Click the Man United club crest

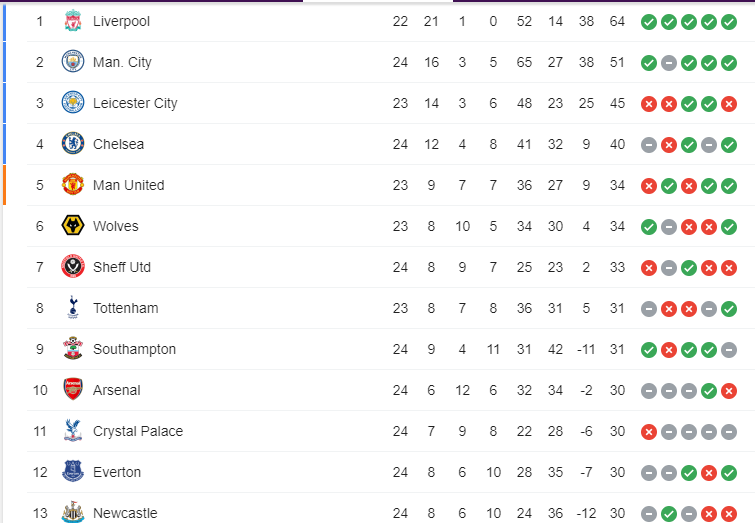[x=72, y=185]
